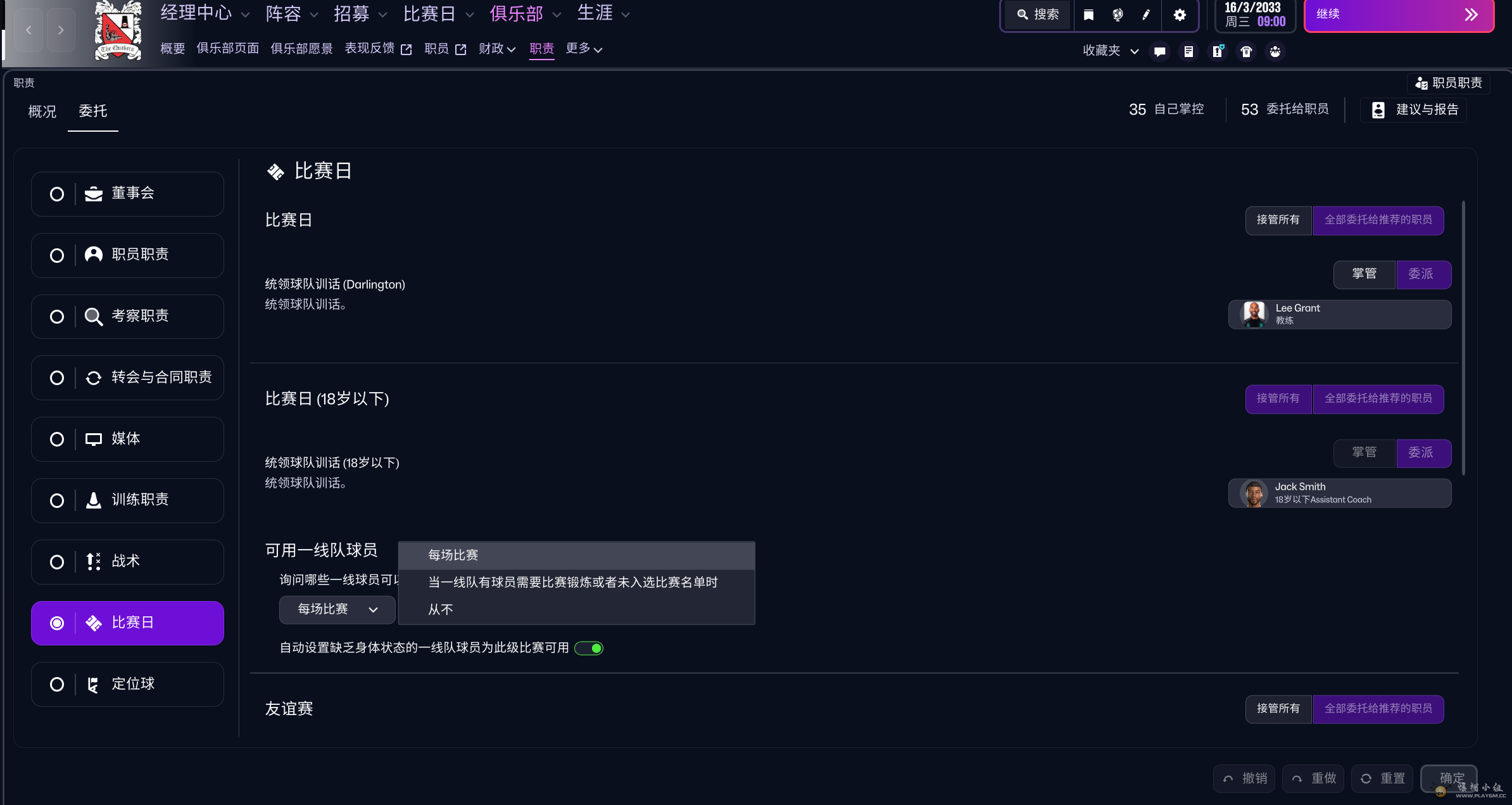The image size is (1512, 805).
Task: Select the 董事会 radio option
Action: [57, 194]
